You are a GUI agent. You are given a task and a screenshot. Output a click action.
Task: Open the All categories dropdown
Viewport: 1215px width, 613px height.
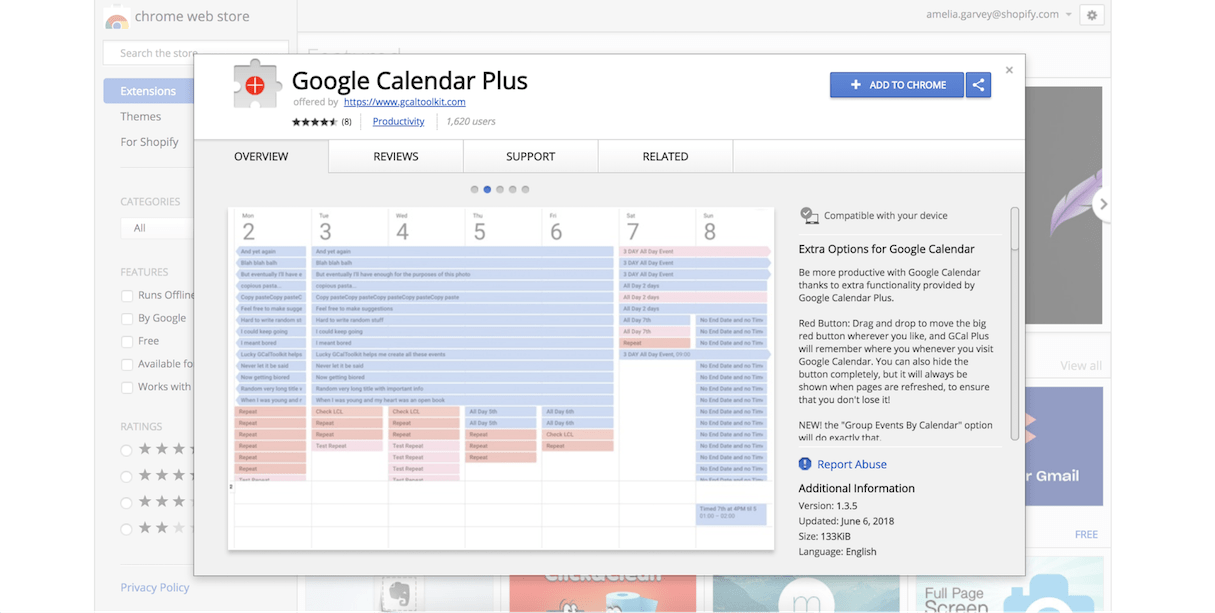tap(157, 228)
